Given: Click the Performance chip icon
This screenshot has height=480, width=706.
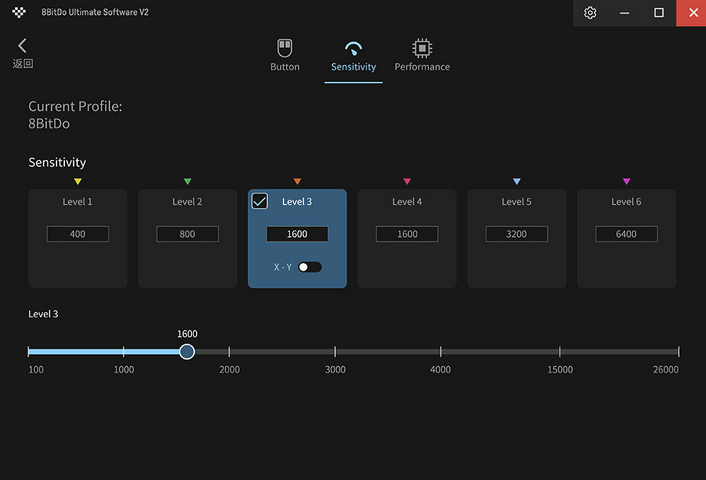Looking at the screenshot, I should tap(422, 48).
